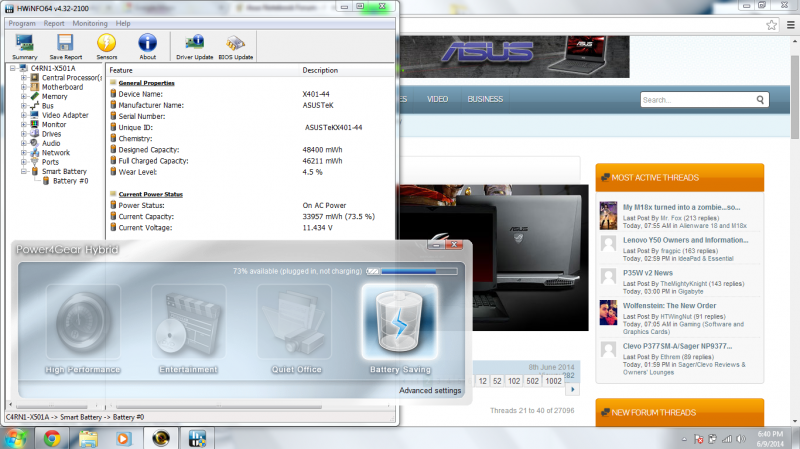Image resolution: width=800 pixels, height=449 pixels.
Task: Go to page 1002 of threads
Action: pos(553,381)
